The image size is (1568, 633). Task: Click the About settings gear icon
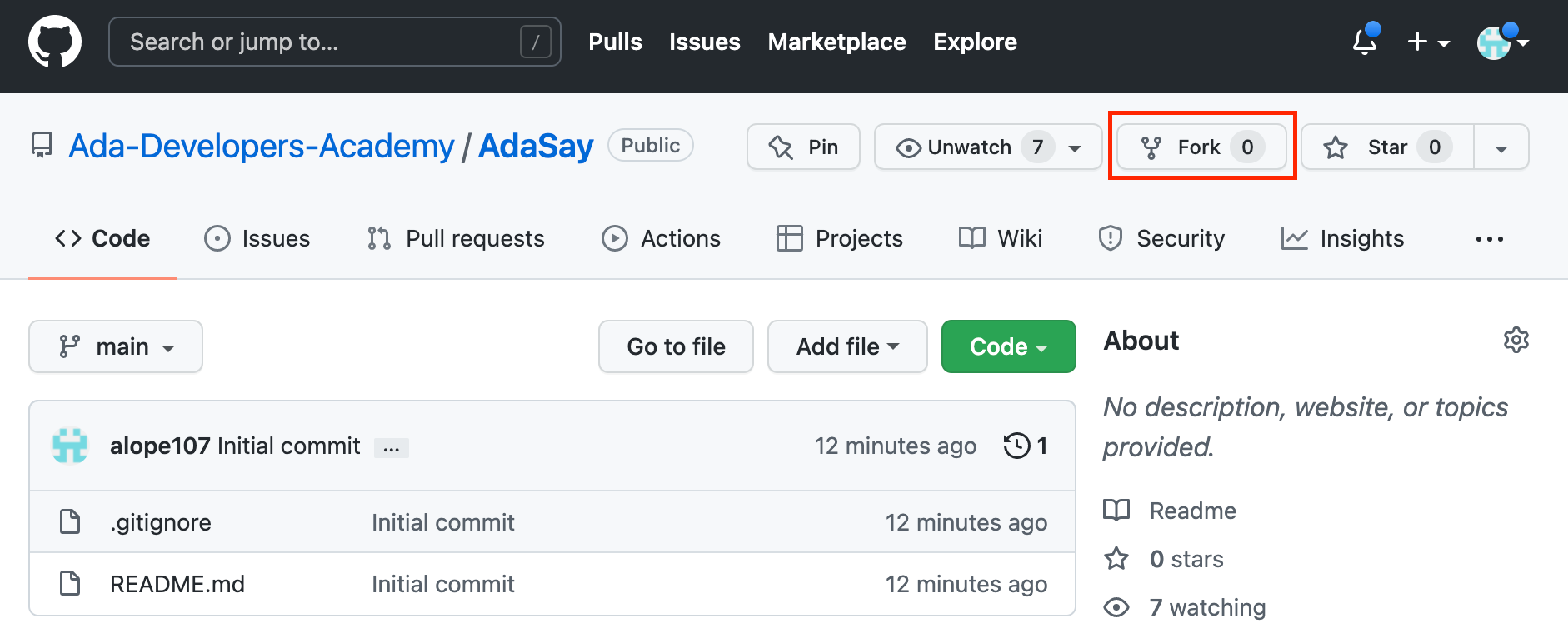(1516, 340)
